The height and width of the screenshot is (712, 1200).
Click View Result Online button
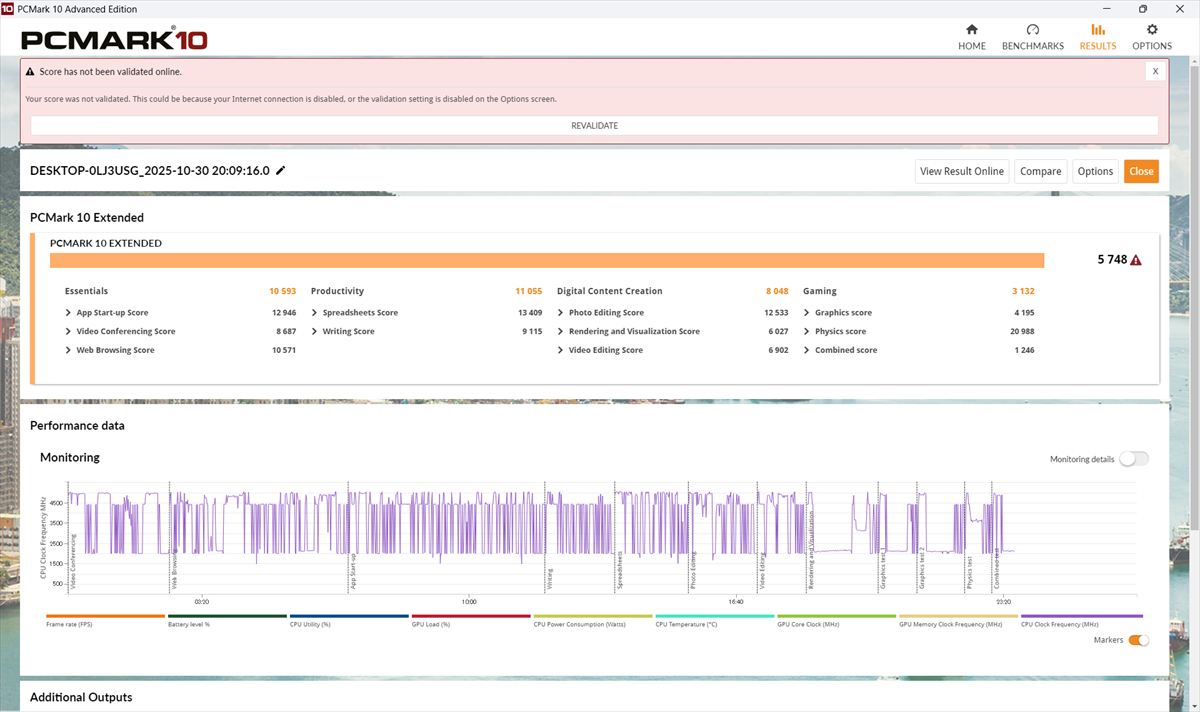pos(961,171)
